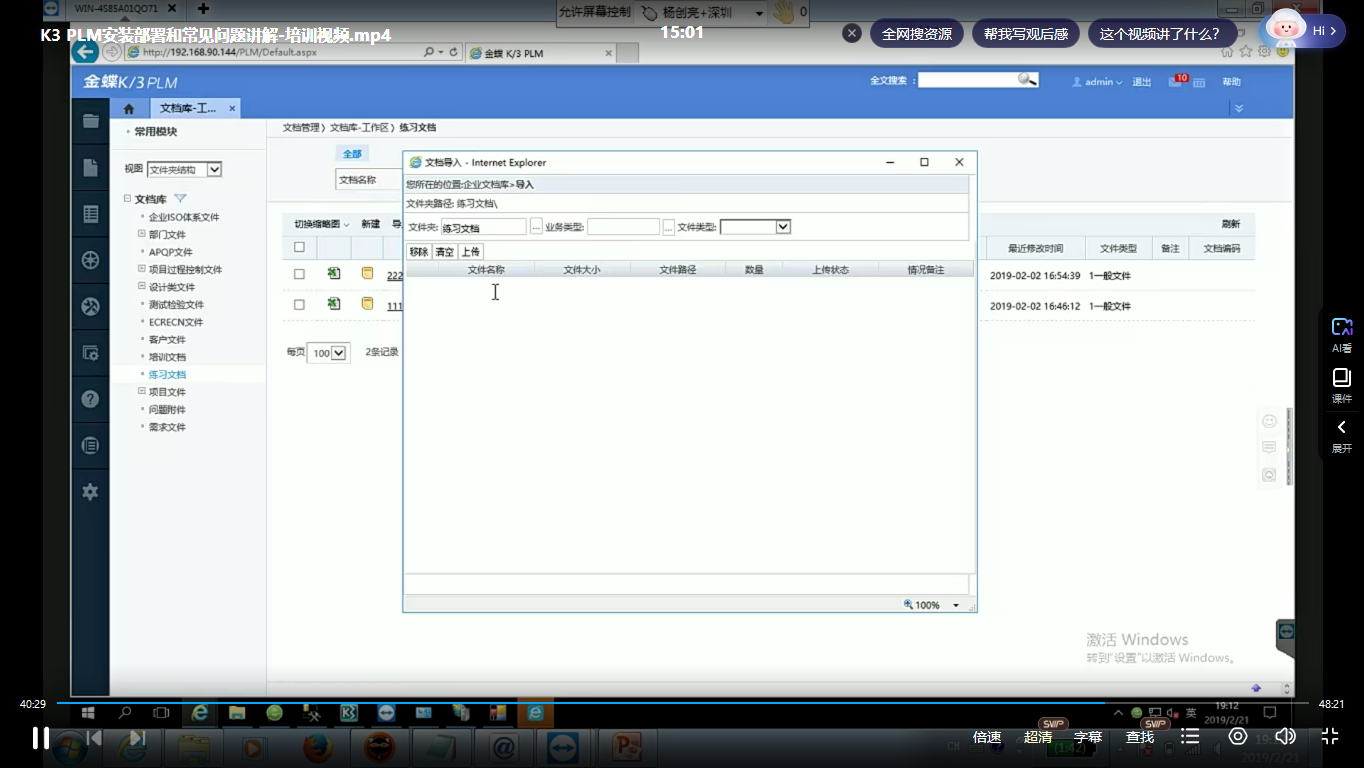Dismiss the AI suggestion bar X button
1364x768 pixels.
(852, 33)
